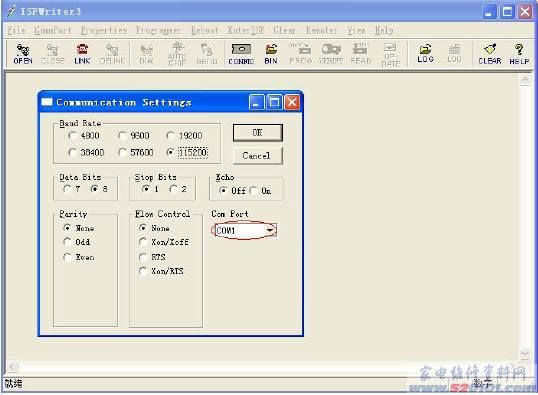
Task: Click the CLEAR toolbar icon
Action: point(490,54)
